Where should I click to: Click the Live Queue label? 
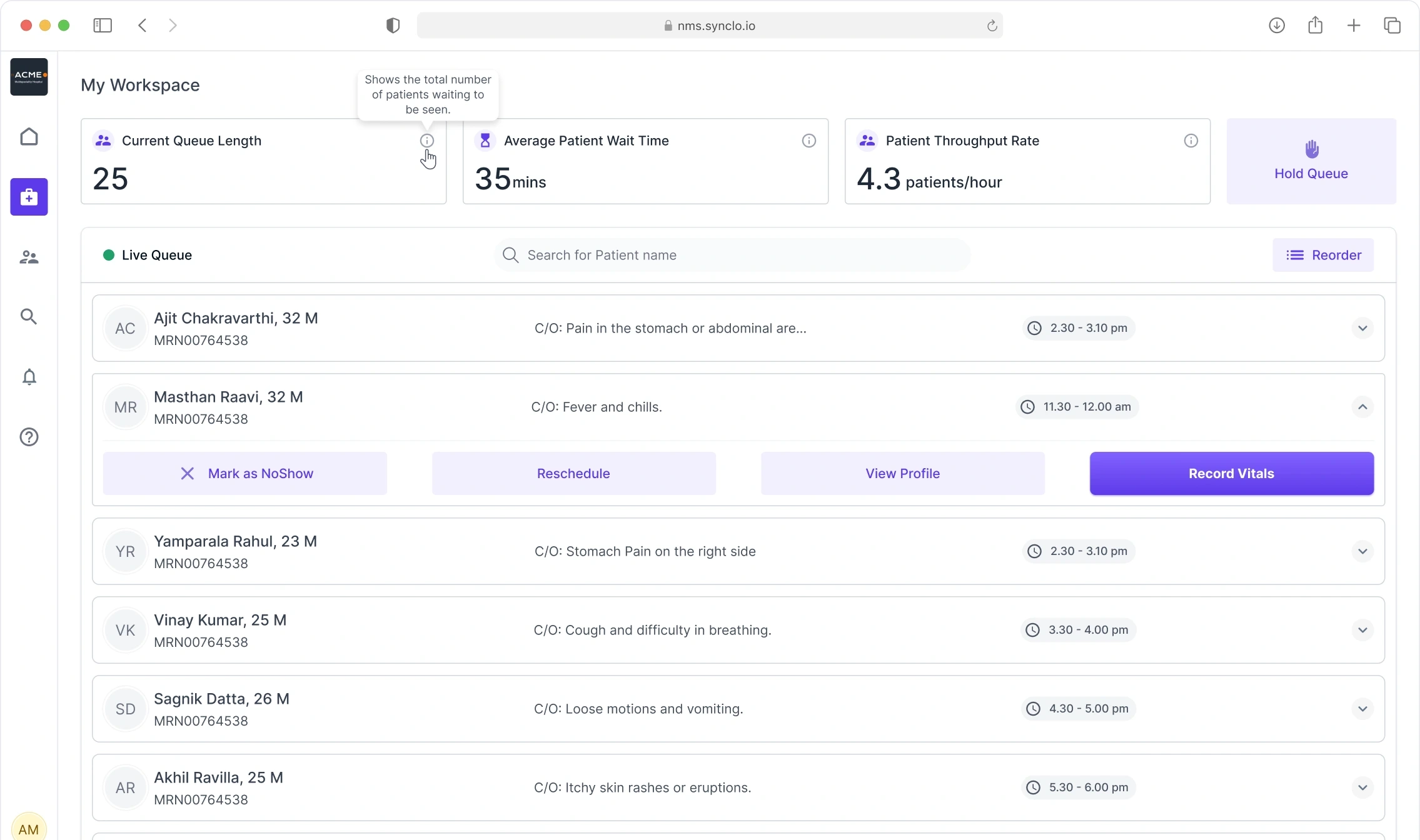(x=157, y=255)
